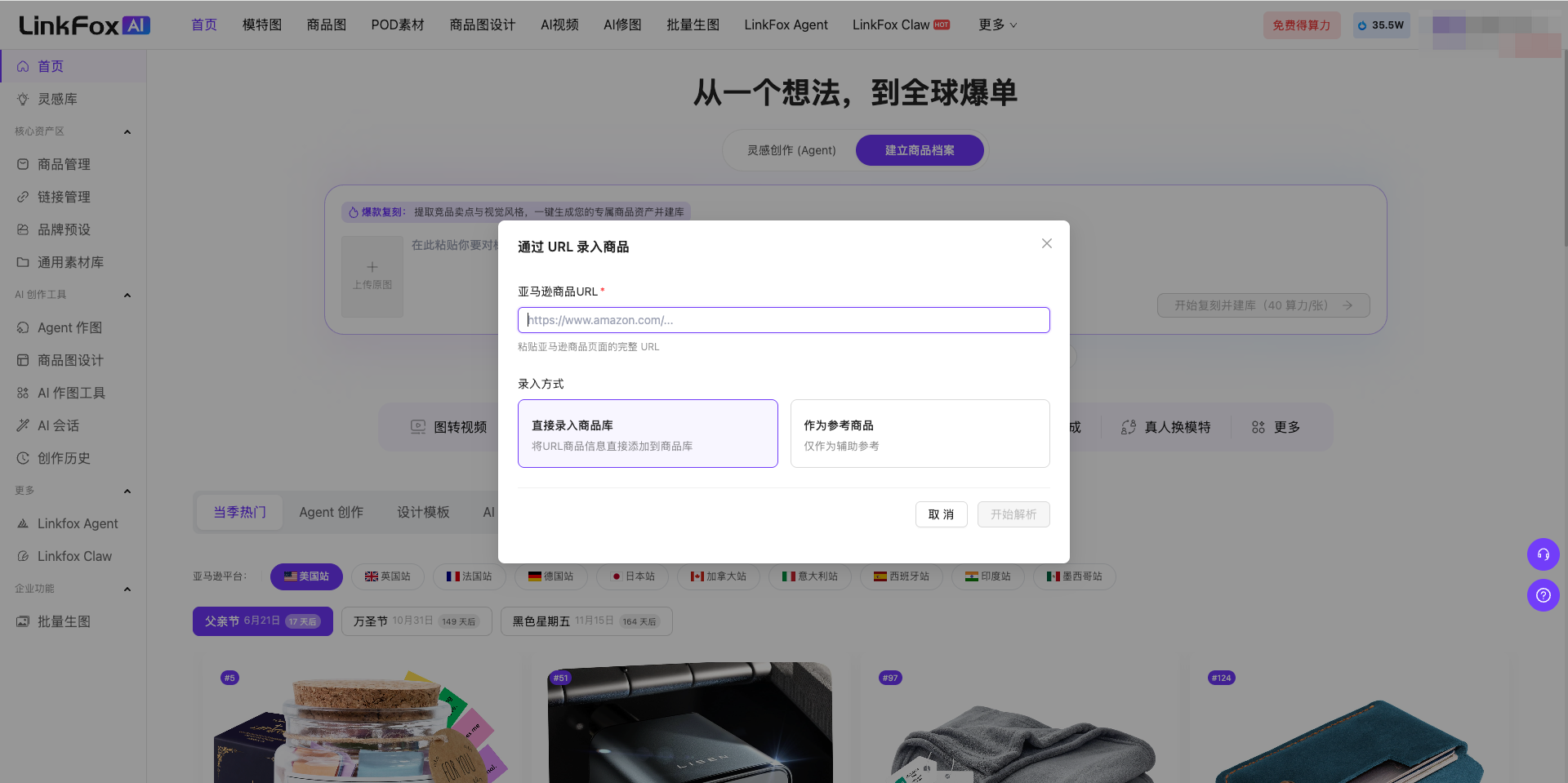The image size is (1568, 783).
Task: Select the 黑色星期五 holiday tag
Action: click(586, 621)
